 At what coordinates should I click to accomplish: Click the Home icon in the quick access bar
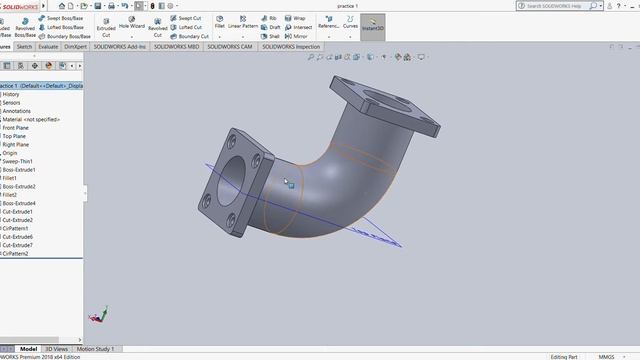(x=62, y=6)
